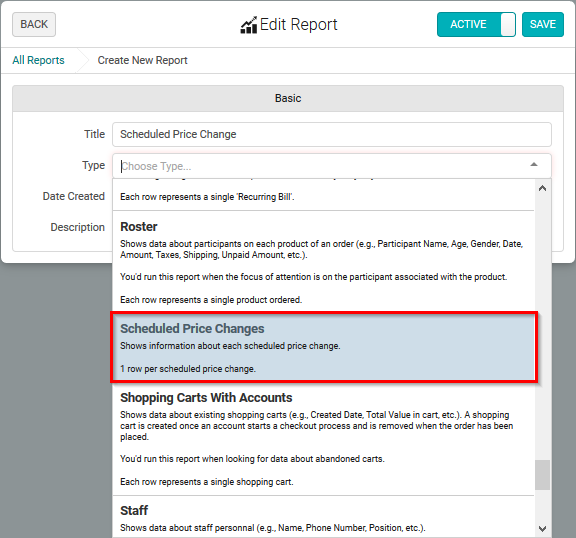Select the Recurring Bill option row
The image size is (576, 538).
tap(323, 195)
